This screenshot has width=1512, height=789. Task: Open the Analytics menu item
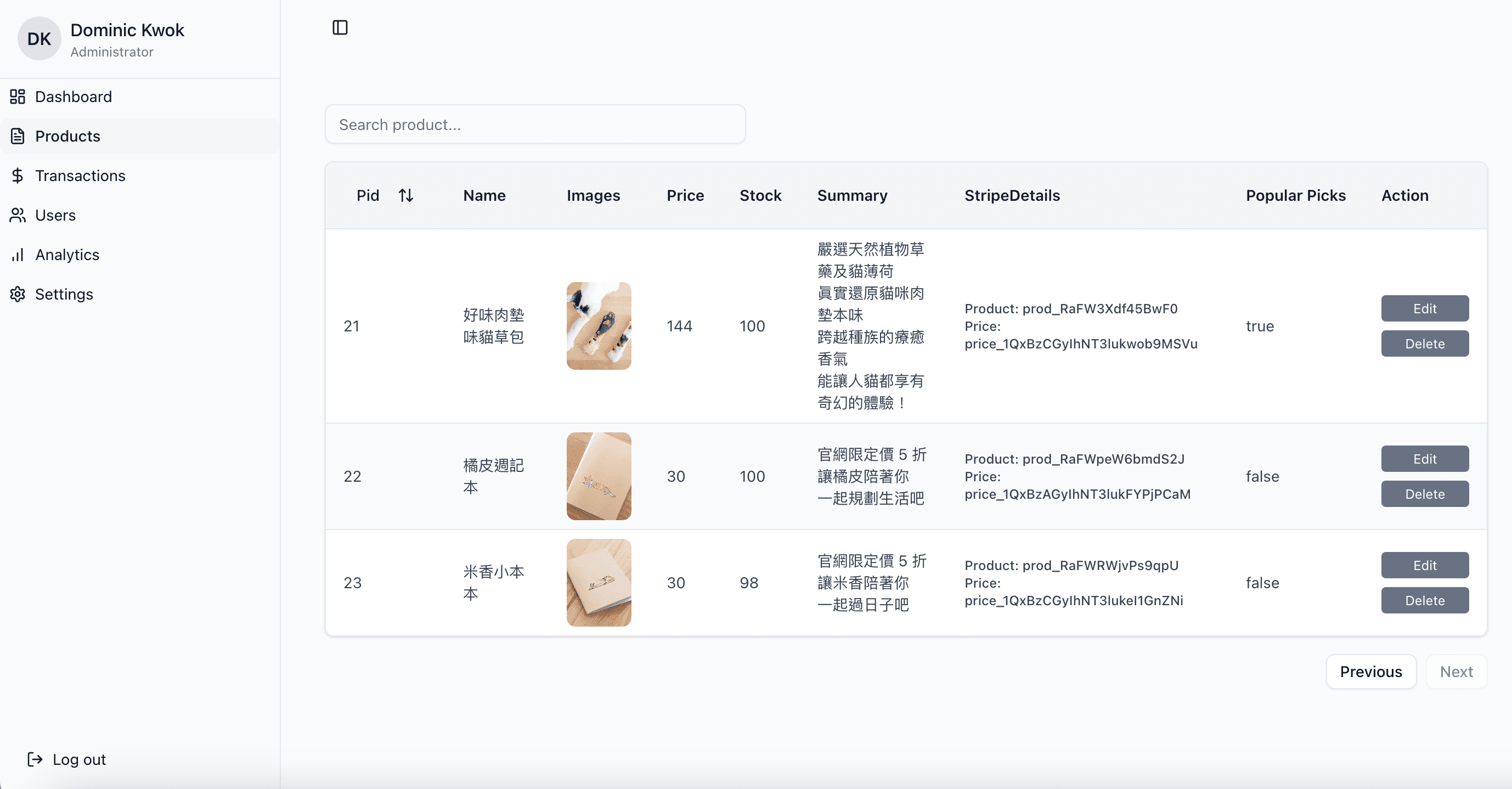click(67, 255)
